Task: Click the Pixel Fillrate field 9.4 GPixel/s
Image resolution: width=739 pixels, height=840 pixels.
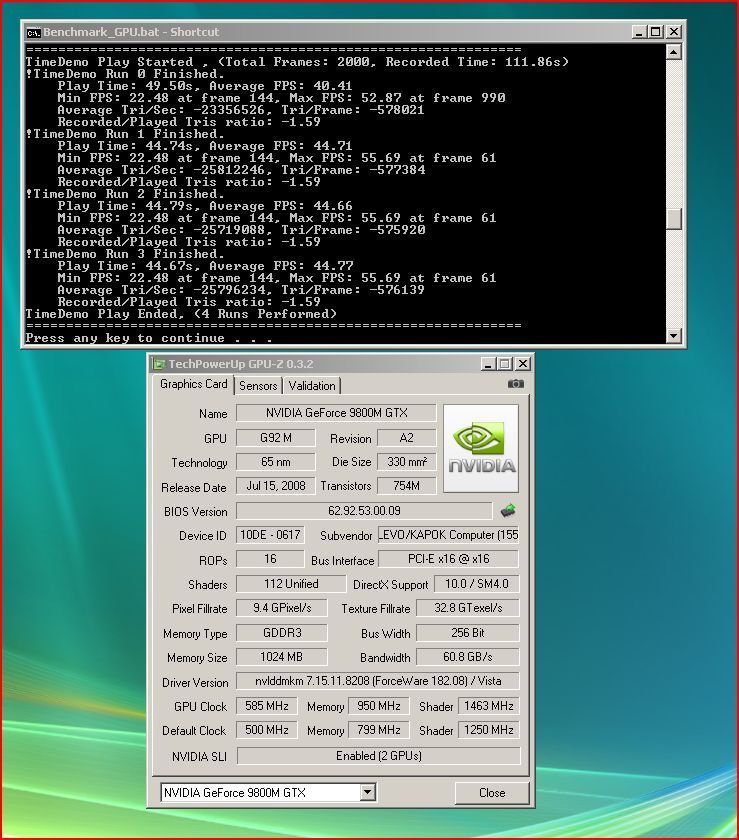Action: [282, 608]
